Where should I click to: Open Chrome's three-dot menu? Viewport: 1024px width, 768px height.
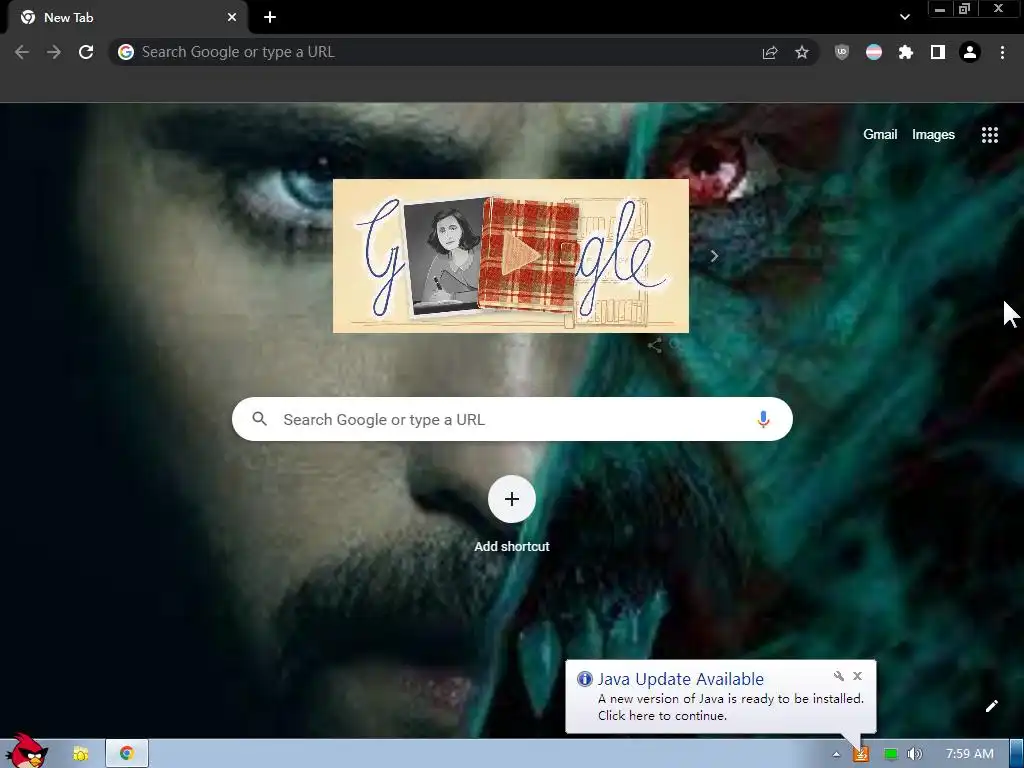click(x=1002, y=52)
